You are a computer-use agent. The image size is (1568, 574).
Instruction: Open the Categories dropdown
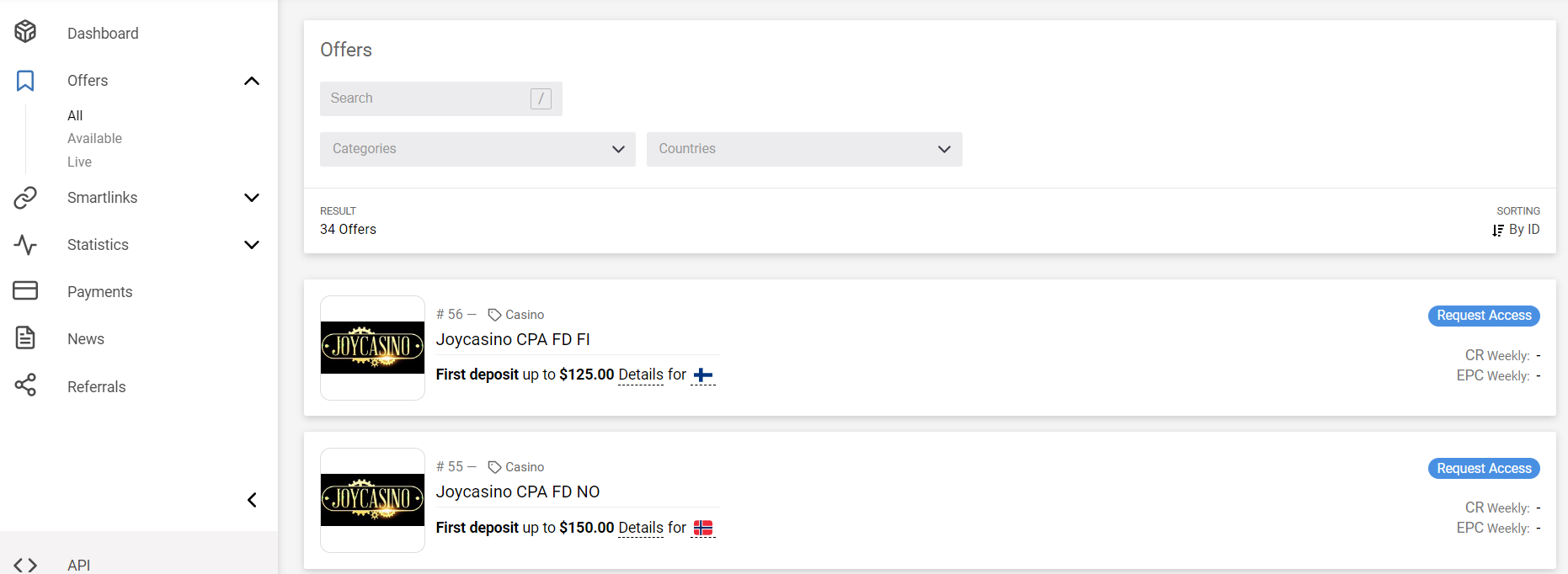pyautogui.click(x=477, y=149)
